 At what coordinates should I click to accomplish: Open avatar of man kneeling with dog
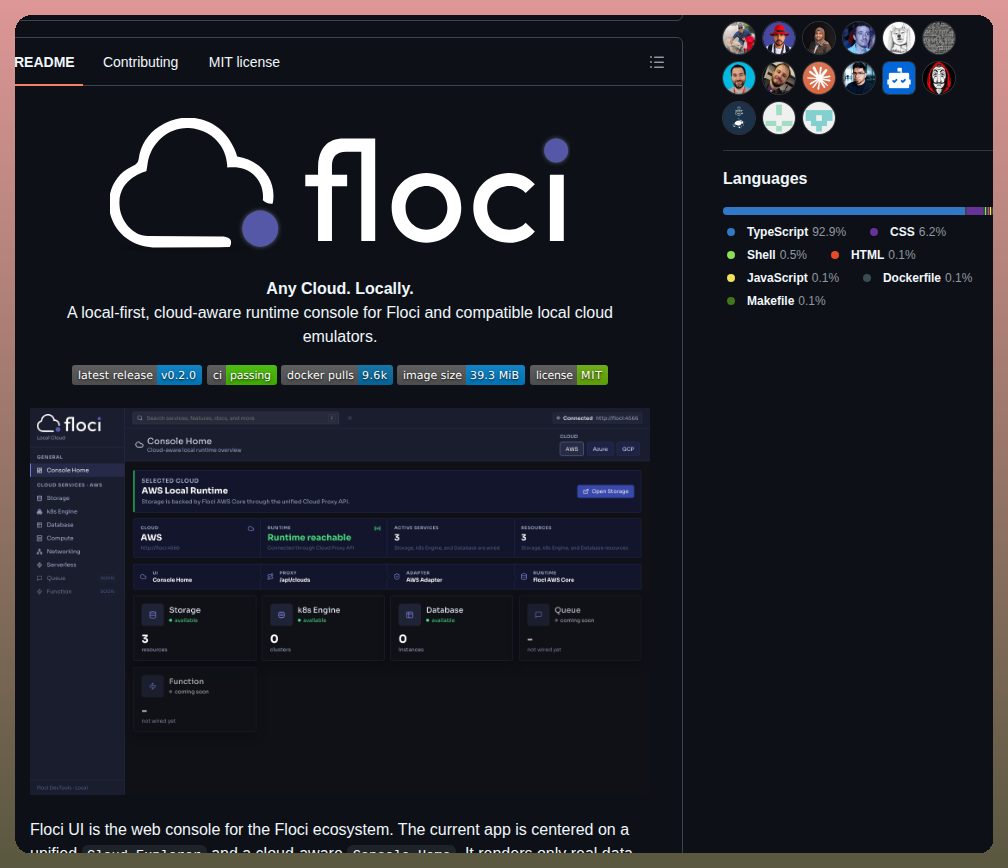coord(739,38)
